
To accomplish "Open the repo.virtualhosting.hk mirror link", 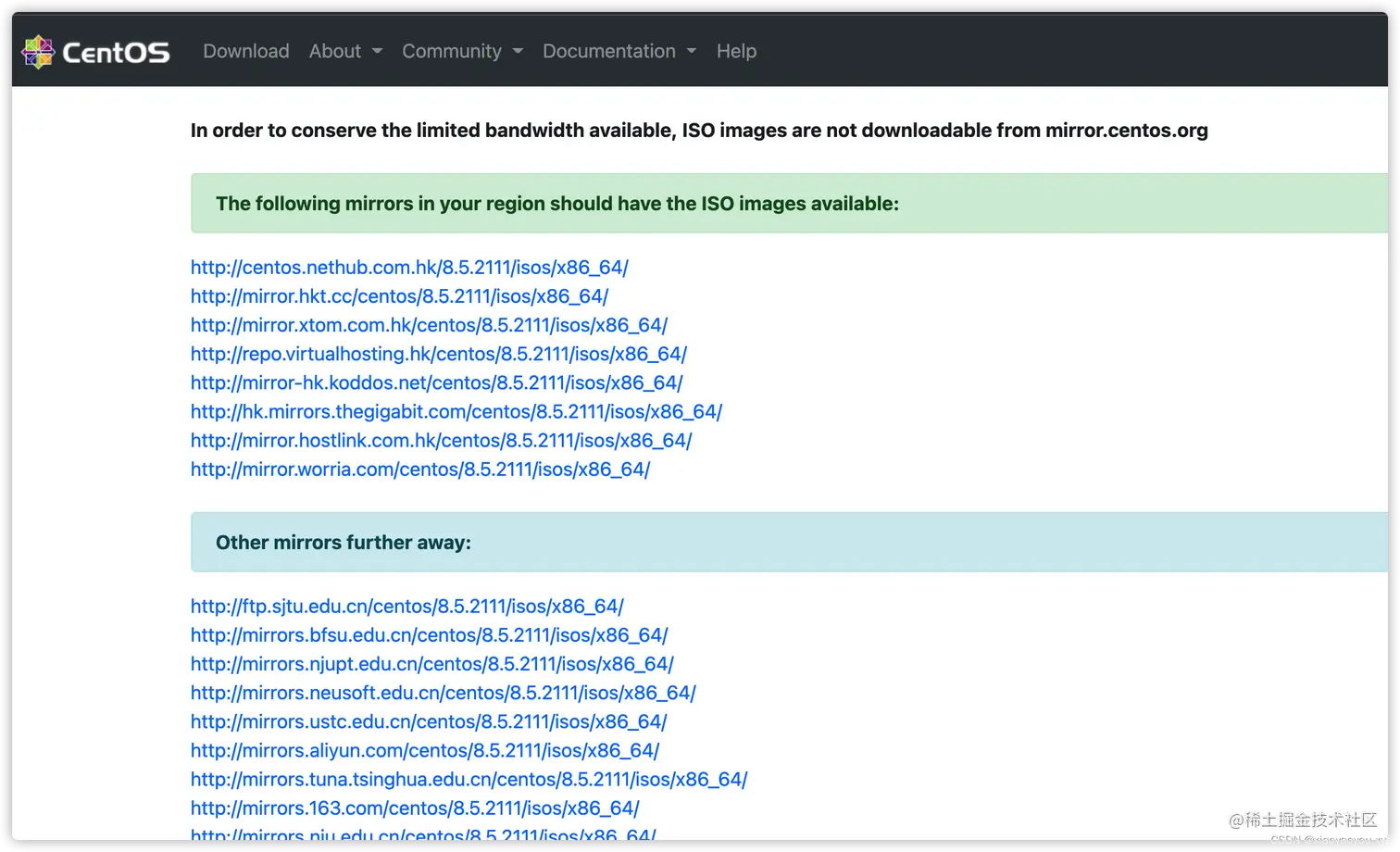I will coord(439,354).
